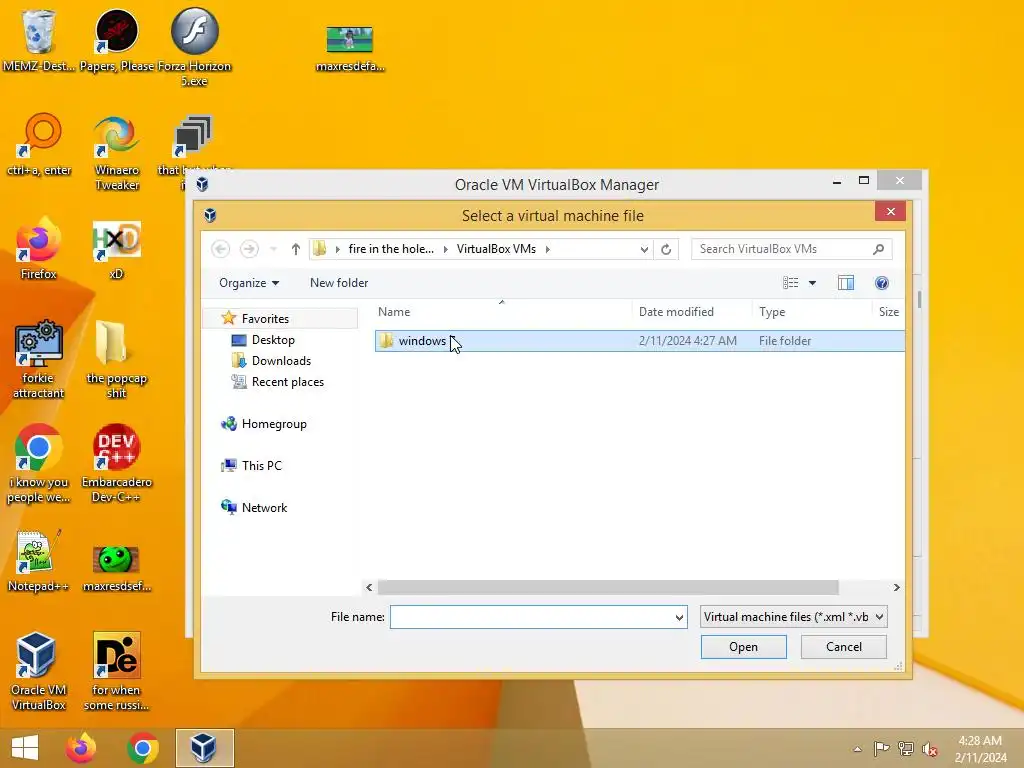Click the VirtualBox VMs breadcrumb segment

(496, 249)
